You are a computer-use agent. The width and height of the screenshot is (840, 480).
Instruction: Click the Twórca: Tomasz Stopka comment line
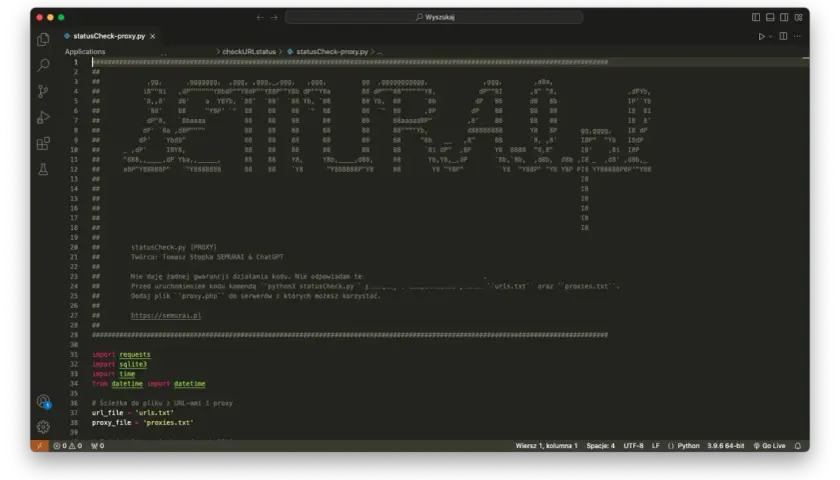[207, 257]
